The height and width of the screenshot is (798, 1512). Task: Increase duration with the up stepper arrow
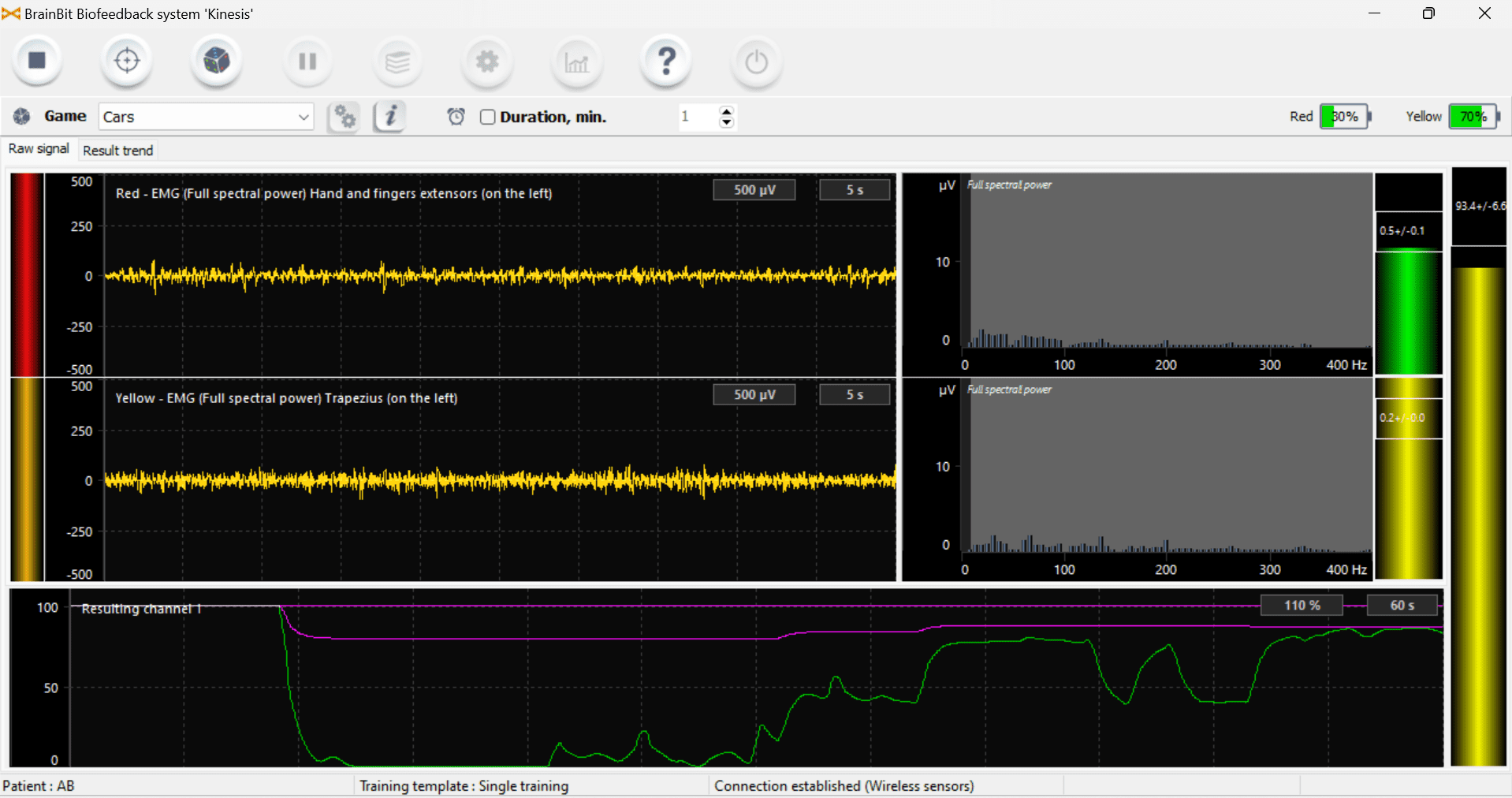(x=727, y=111)
